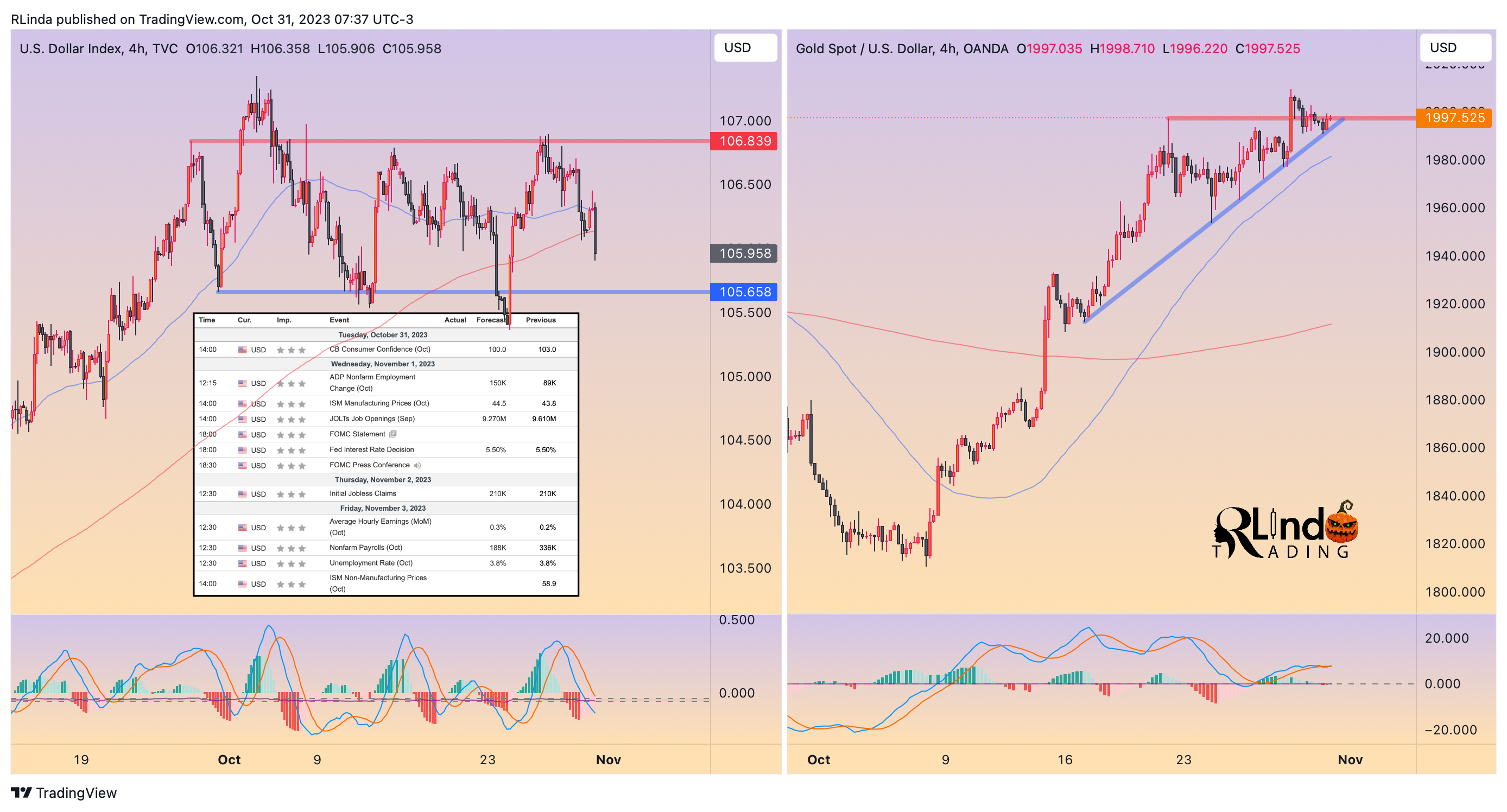Click the 'Cur.' column header in calendar

[x=244, y=320]
